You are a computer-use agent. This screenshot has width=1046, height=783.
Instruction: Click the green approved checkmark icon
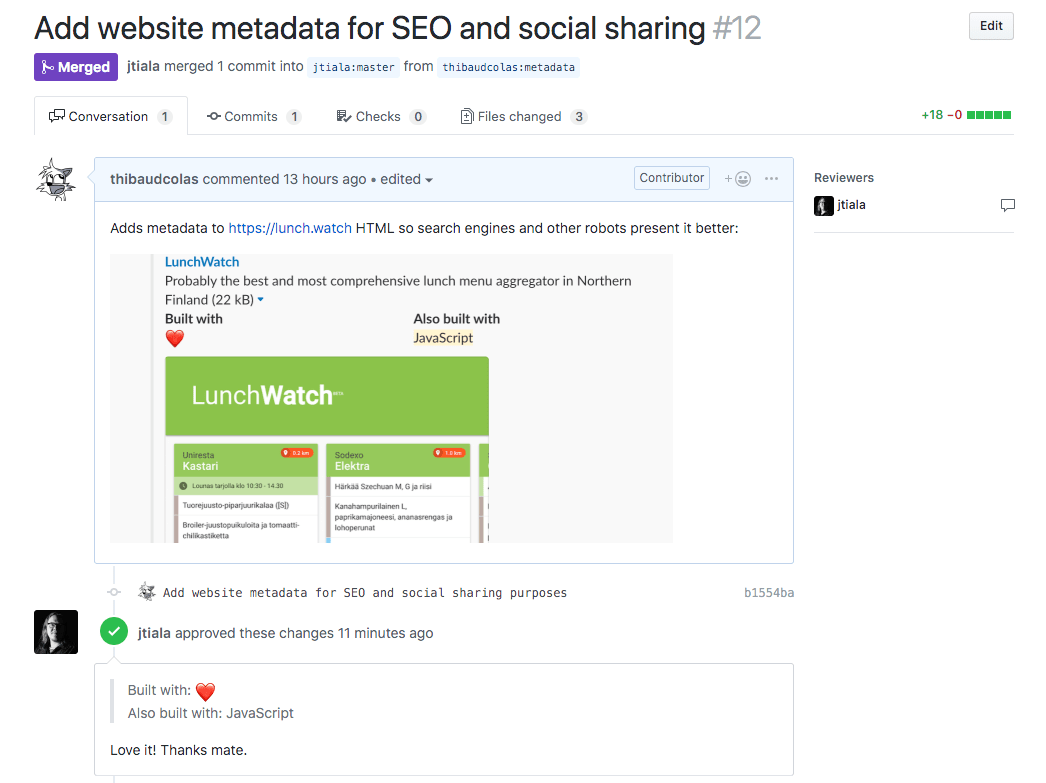[x=114, y=632]
